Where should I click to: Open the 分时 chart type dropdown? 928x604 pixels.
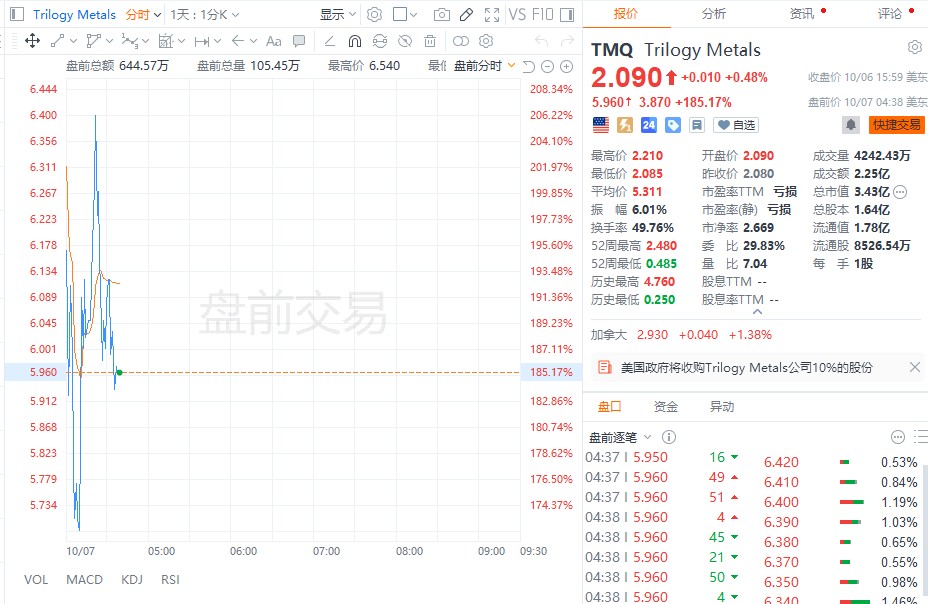tap(143, 14)
